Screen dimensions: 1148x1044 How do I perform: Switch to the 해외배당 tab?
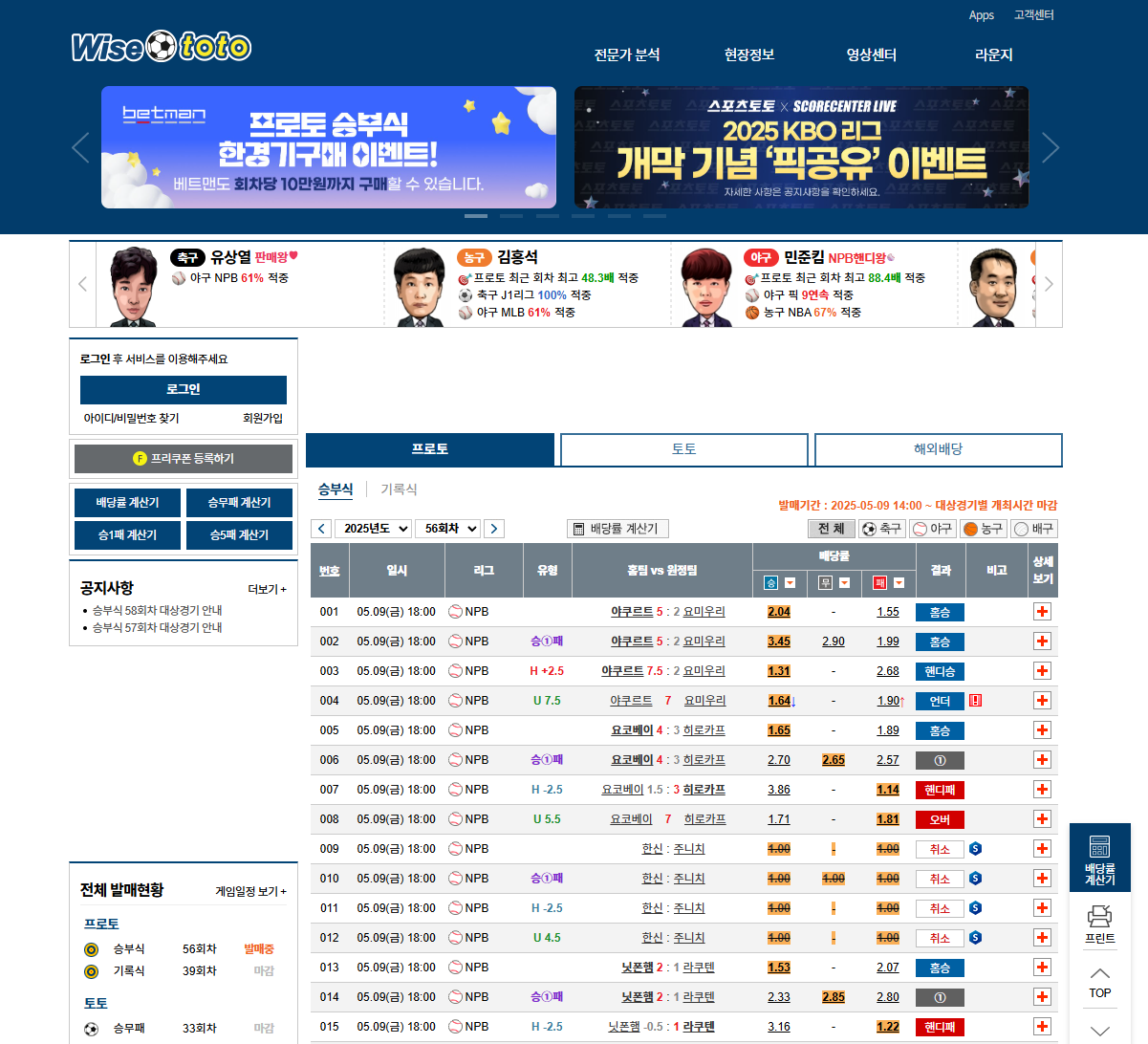coord(939,449)
